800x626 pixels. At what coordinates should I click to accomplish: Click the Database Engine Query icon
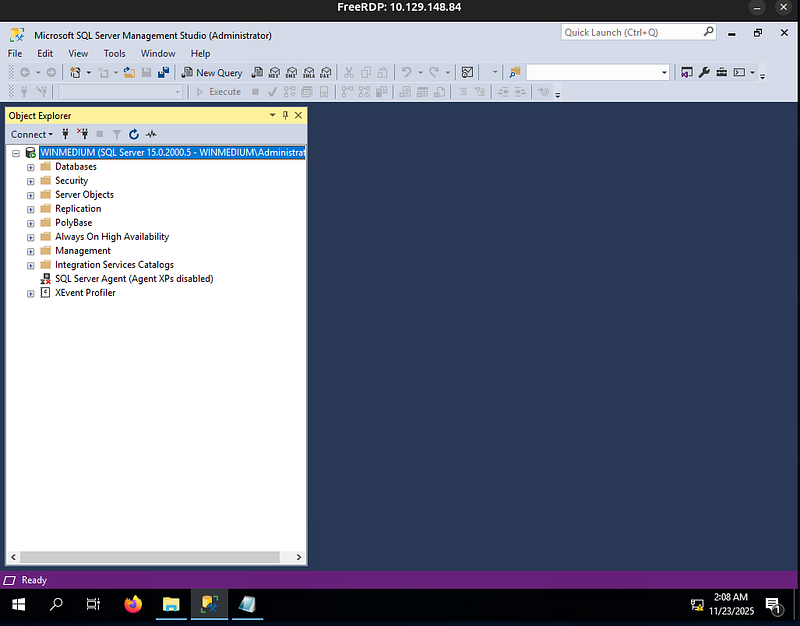(x=257, y=72)
